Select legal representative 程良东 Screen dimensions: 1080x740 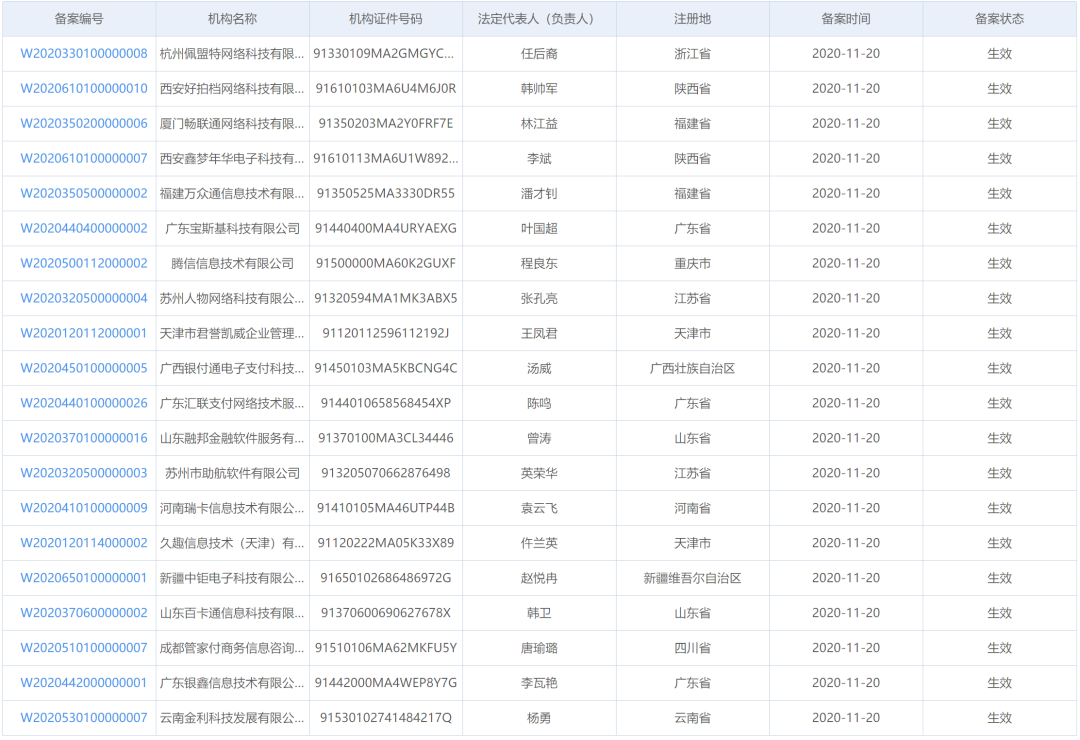pyautogui.click(x=539, y=264)
